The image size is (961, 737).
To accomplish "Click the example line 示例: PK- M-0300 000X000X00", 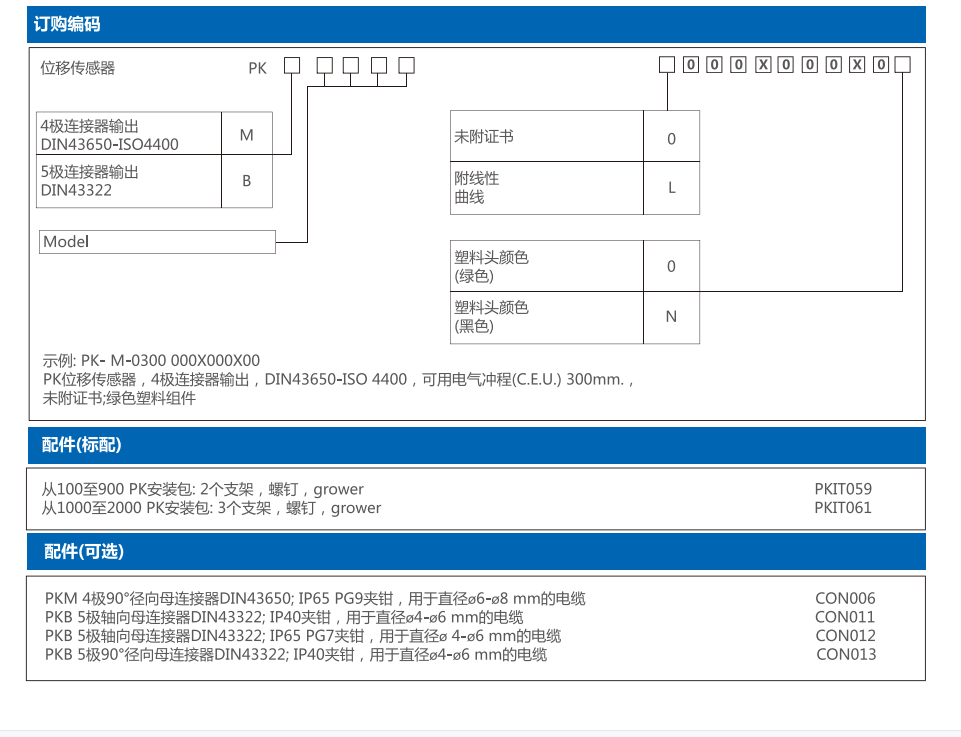I will pos(151,360).
